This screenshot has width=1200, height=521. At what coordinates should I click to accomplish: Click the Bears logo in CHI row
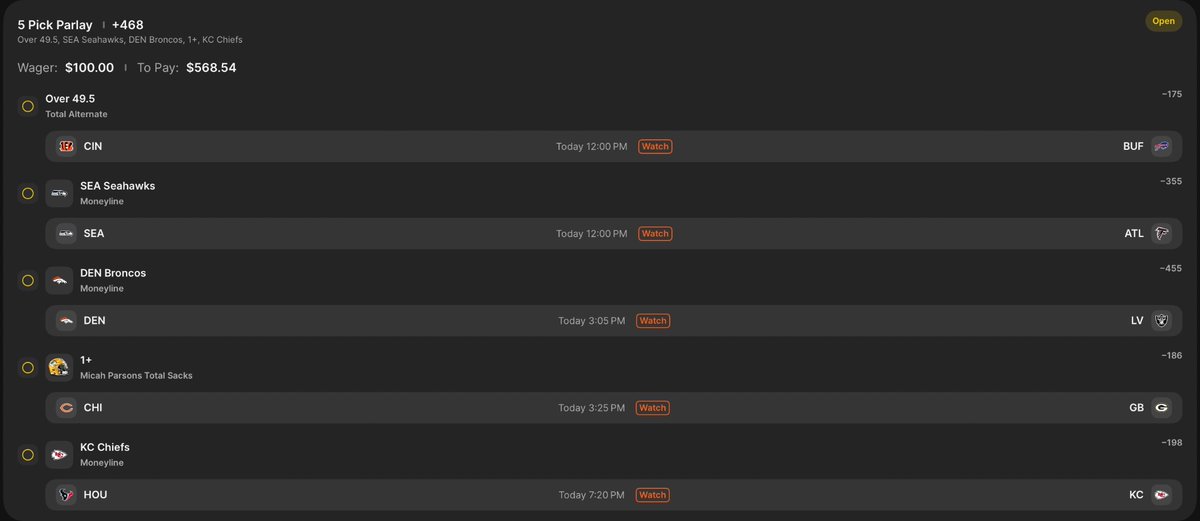pyautogui.click(x=66, y=407)
